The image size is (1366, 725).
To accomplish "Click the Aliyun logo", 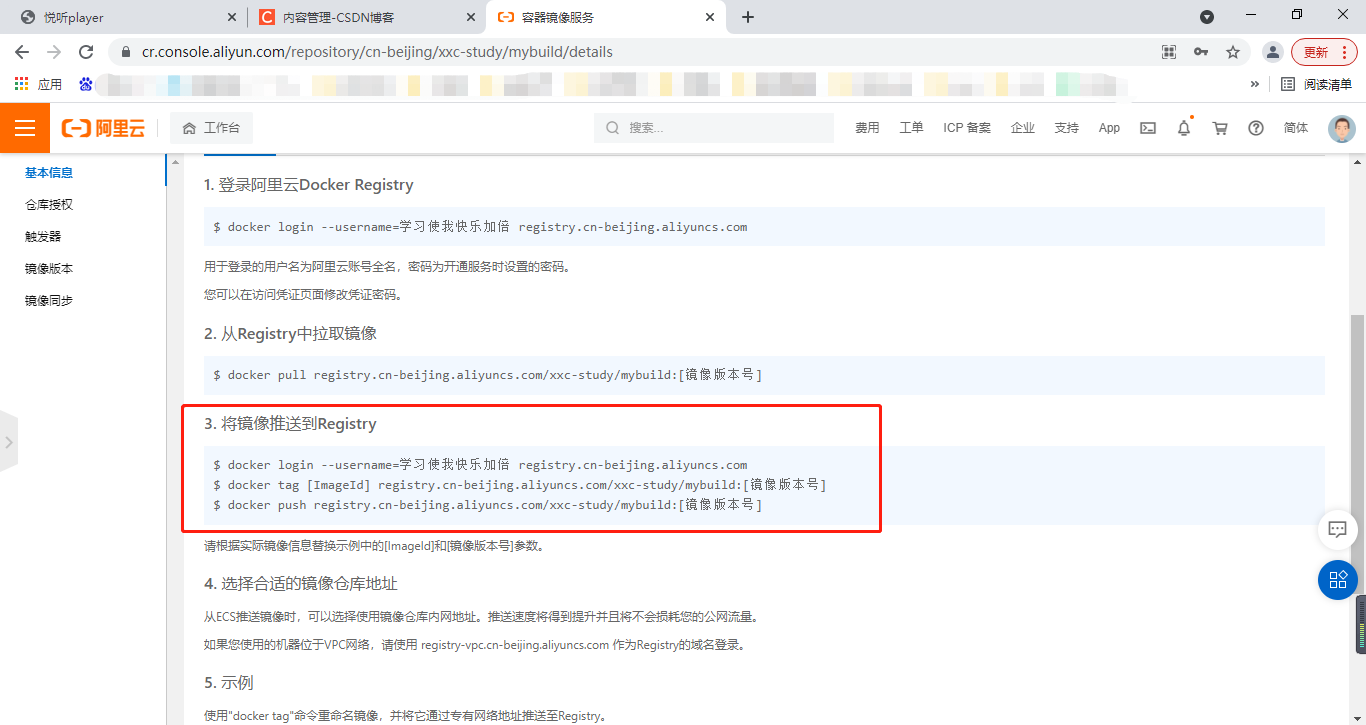I will click(103, 128).
